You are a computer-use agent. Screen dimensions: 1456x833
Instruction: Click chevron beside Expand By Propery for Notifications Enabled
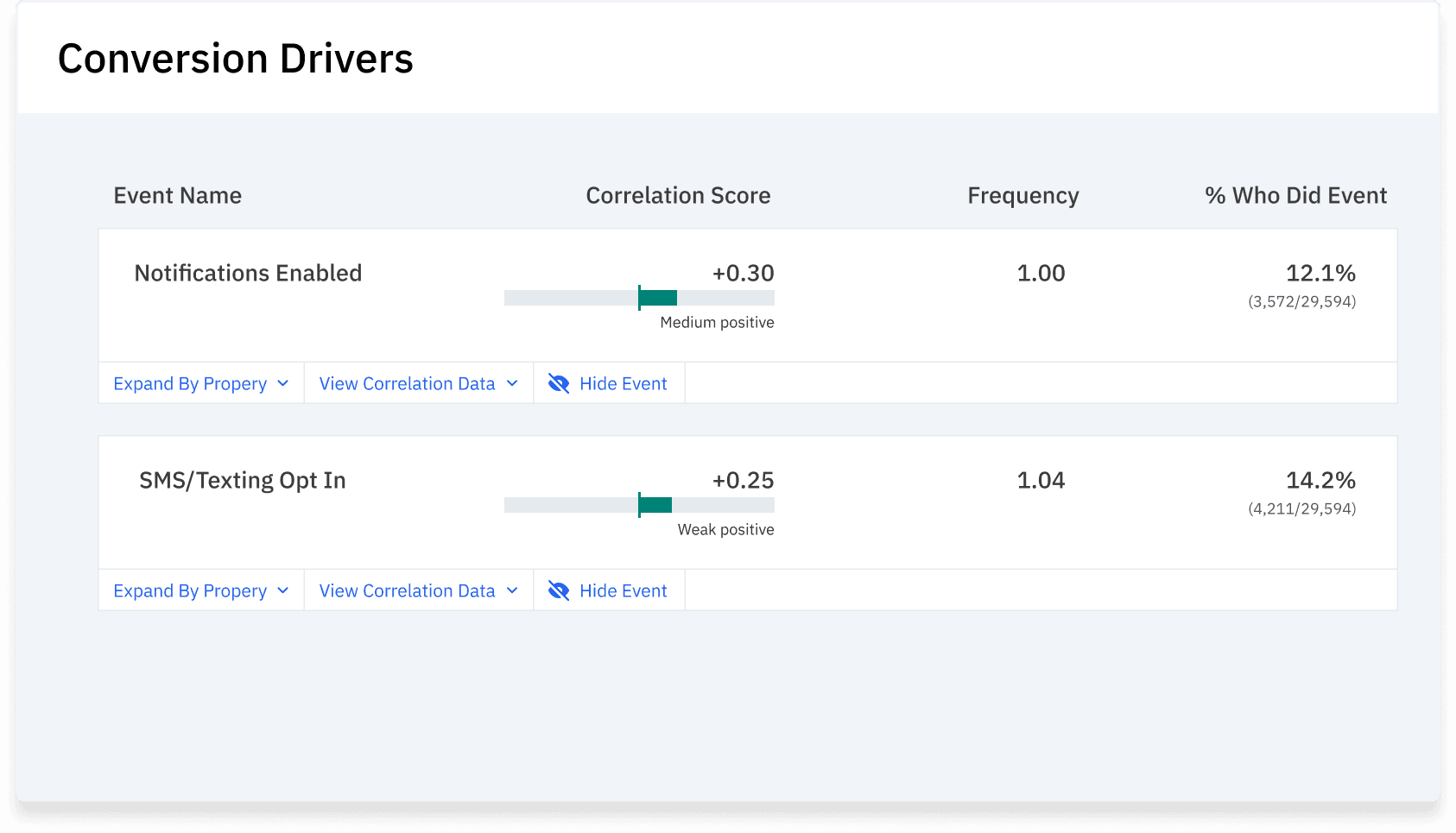click(283, 384)
